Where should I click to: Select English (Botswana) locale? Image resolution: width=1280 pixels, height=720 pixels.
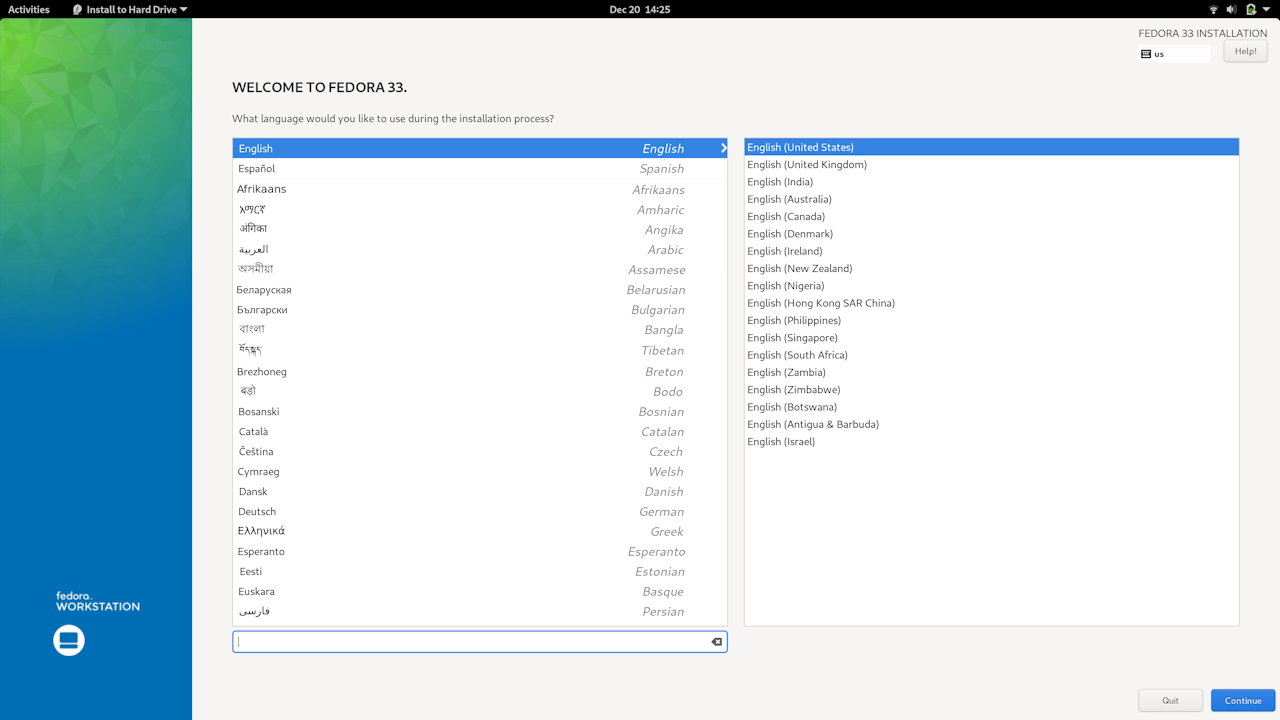pyautogui.click(x=991, y=407)
